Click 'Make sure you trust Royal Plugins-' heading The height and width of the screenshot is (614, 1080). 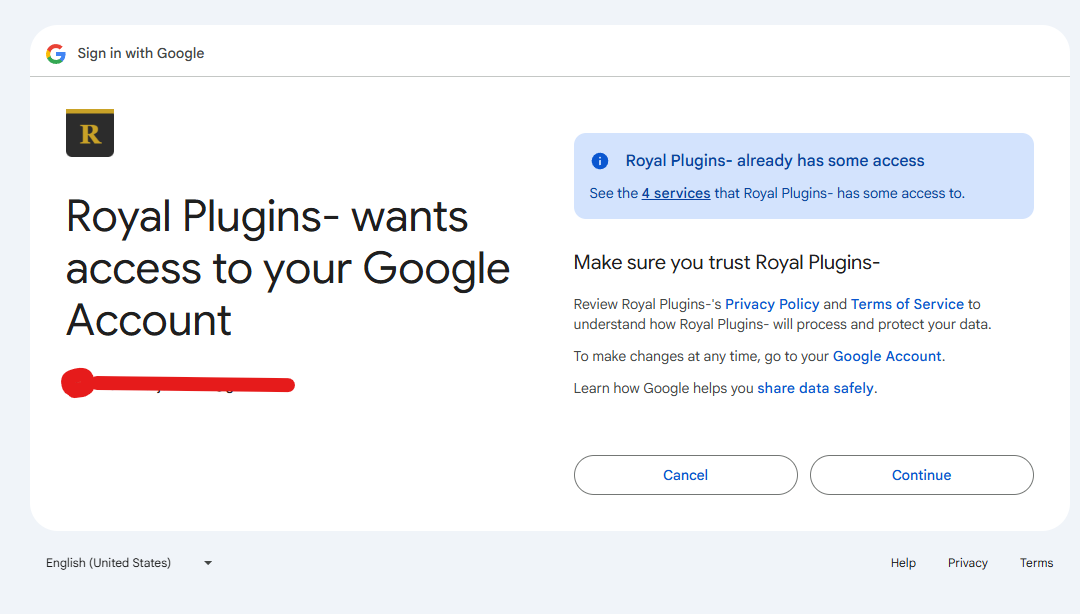tap(727, 263)
